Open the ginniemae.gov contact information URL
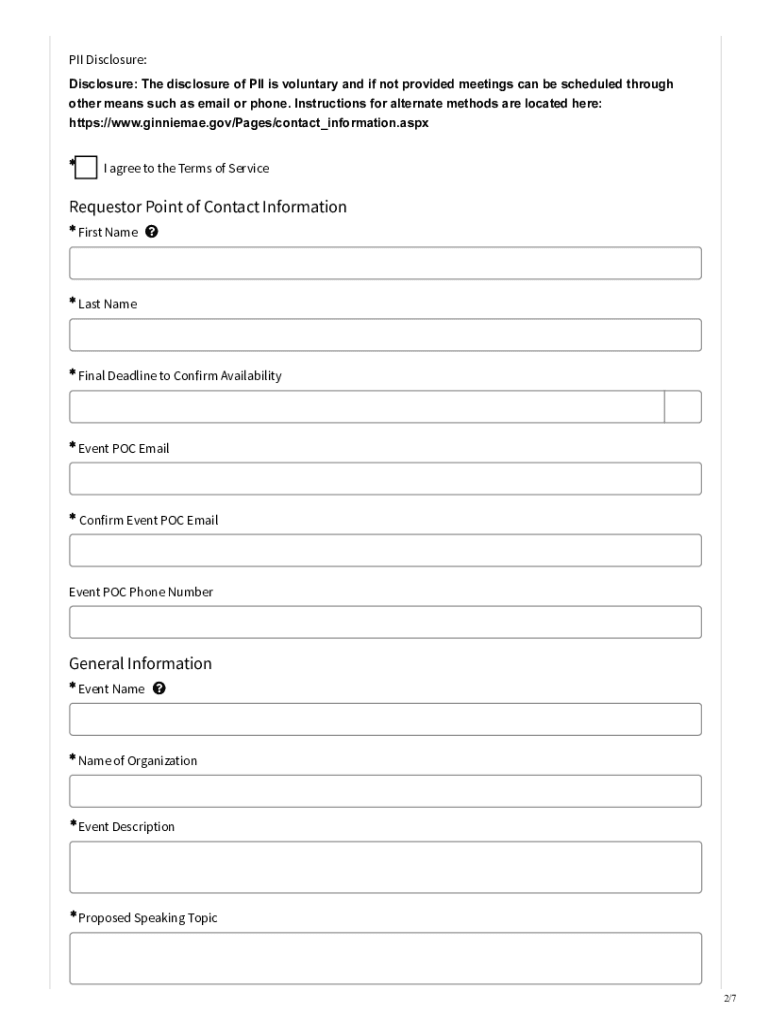Viewport: 770px width, 1024px height. pos(248,122)
